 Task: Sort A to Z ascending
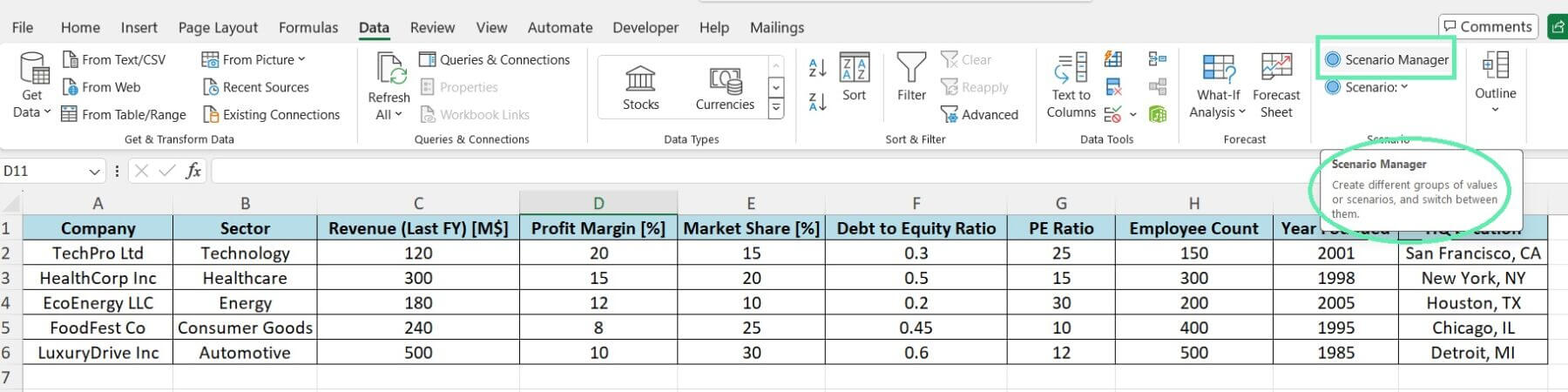[817, 67]
